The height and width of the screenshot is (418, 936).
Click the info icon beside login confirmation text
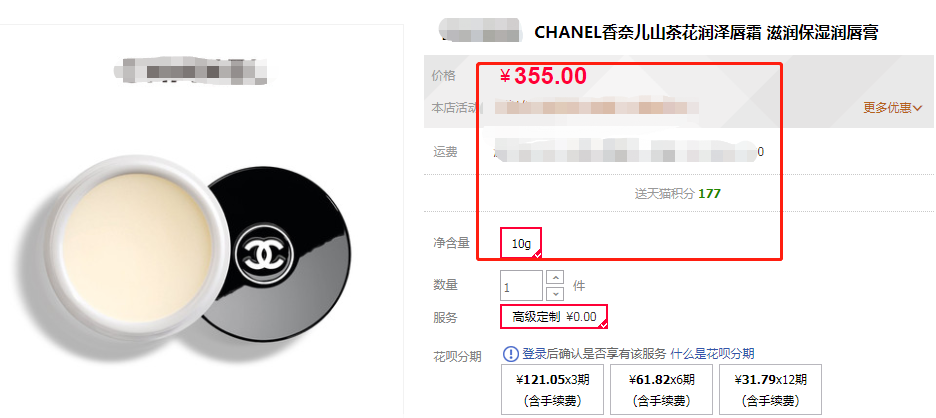511,354
